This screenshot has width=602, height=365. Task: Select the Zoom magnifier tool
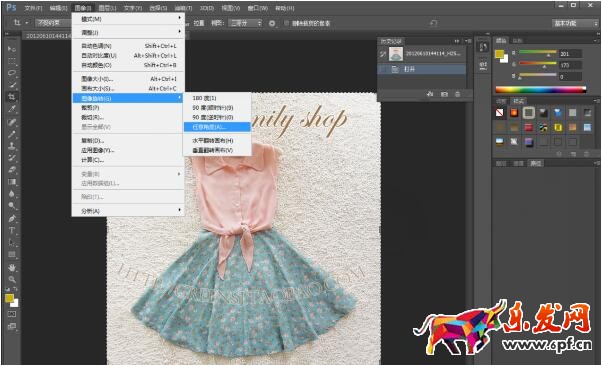click(x=12, y=279)
